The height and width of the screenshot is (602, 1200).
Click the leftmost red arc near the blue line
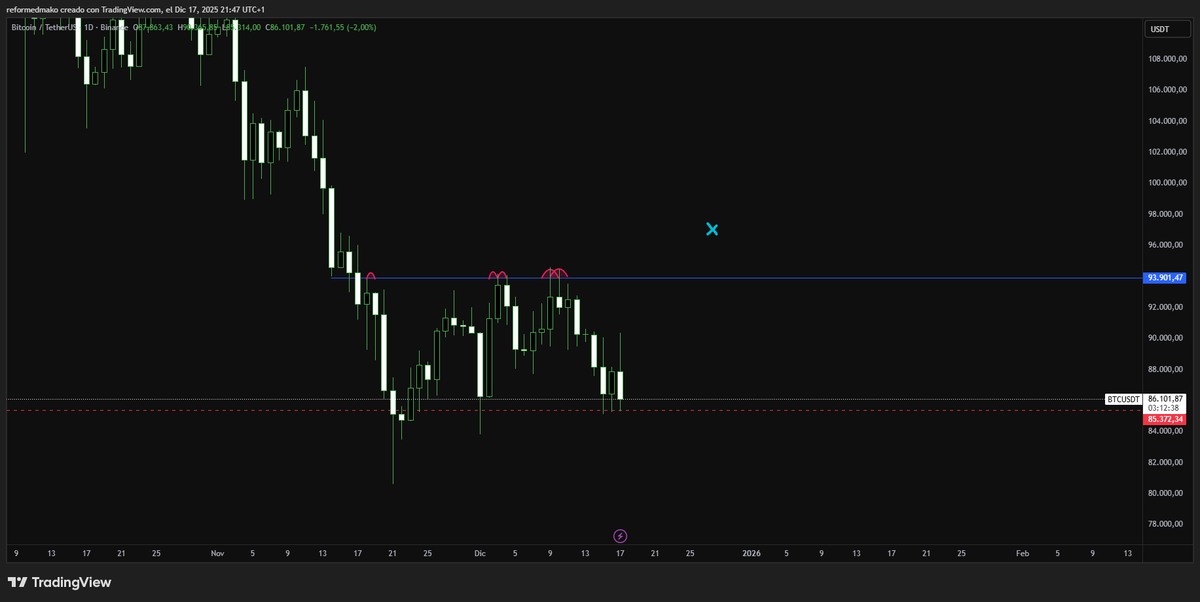point(371,276)
